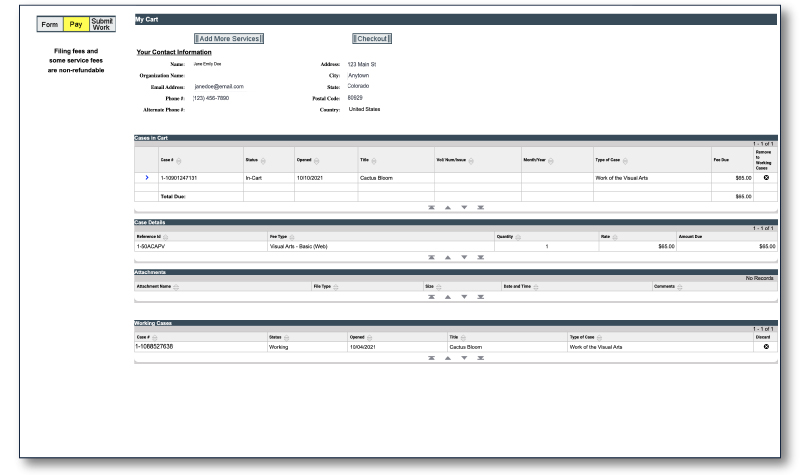The height and width of the screenshot is (475, 800).
Task: Sort Cases in Cart by Case # column
Action: (x=178, y=158)
